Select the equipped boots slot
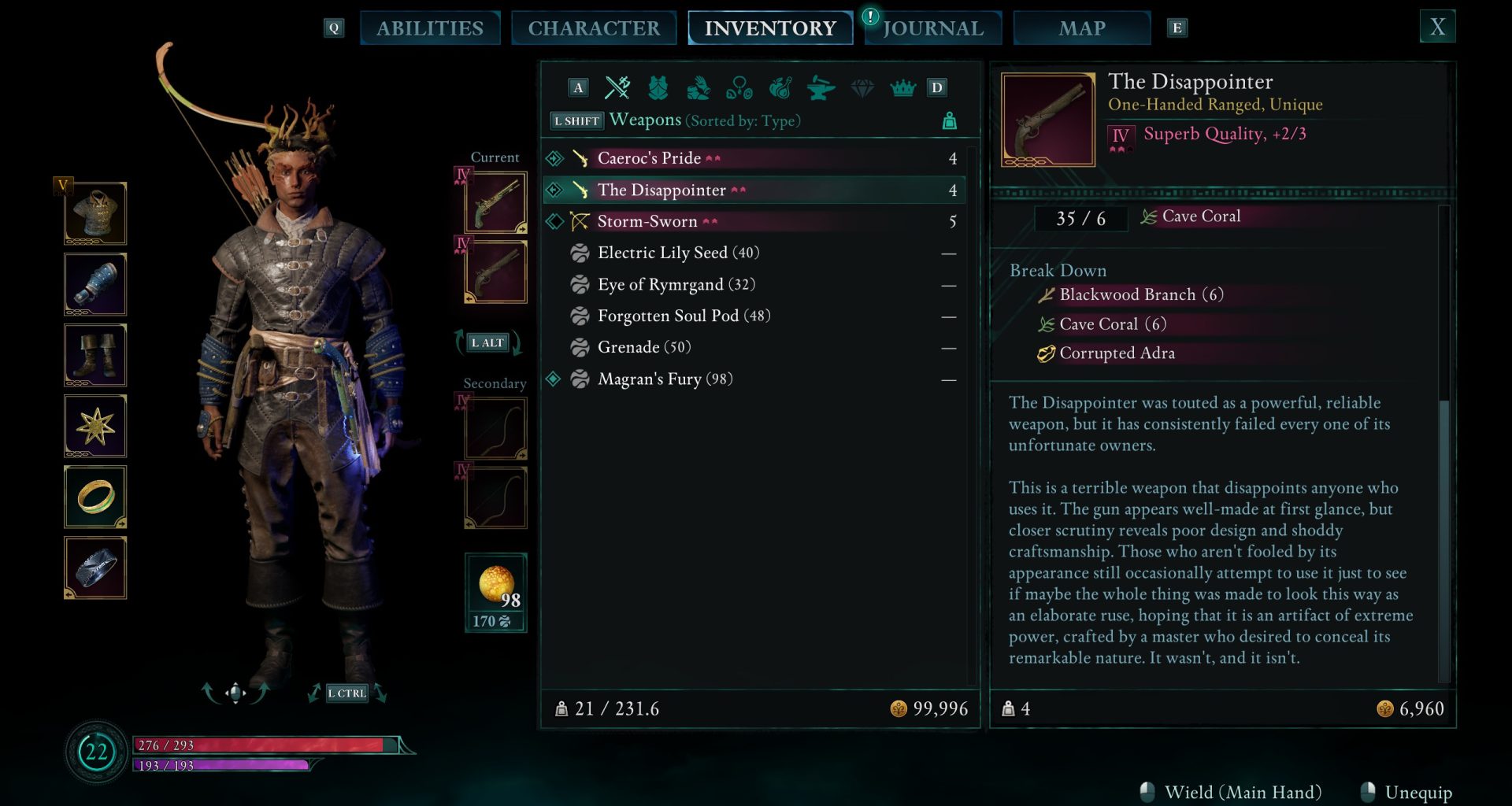This screenshot has width=1512, height=806. [x=95, y=355]
